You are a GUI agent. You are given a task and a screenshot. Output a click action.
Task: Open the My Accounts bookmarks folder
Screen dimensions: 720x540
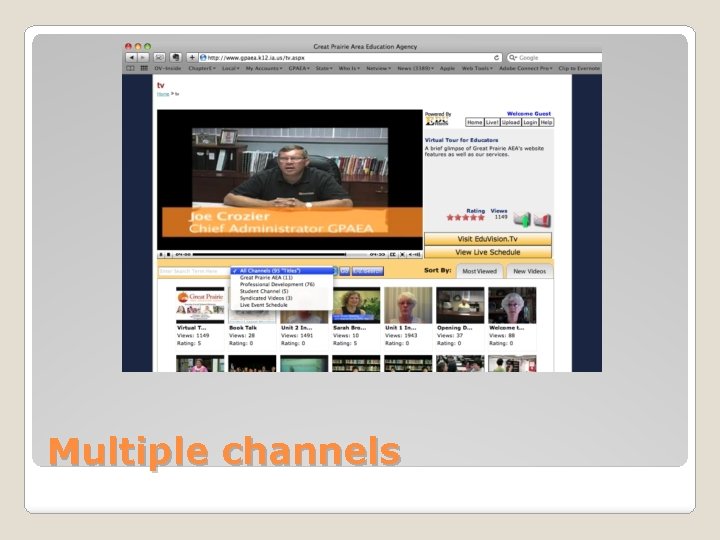click(x=264, y=68)
